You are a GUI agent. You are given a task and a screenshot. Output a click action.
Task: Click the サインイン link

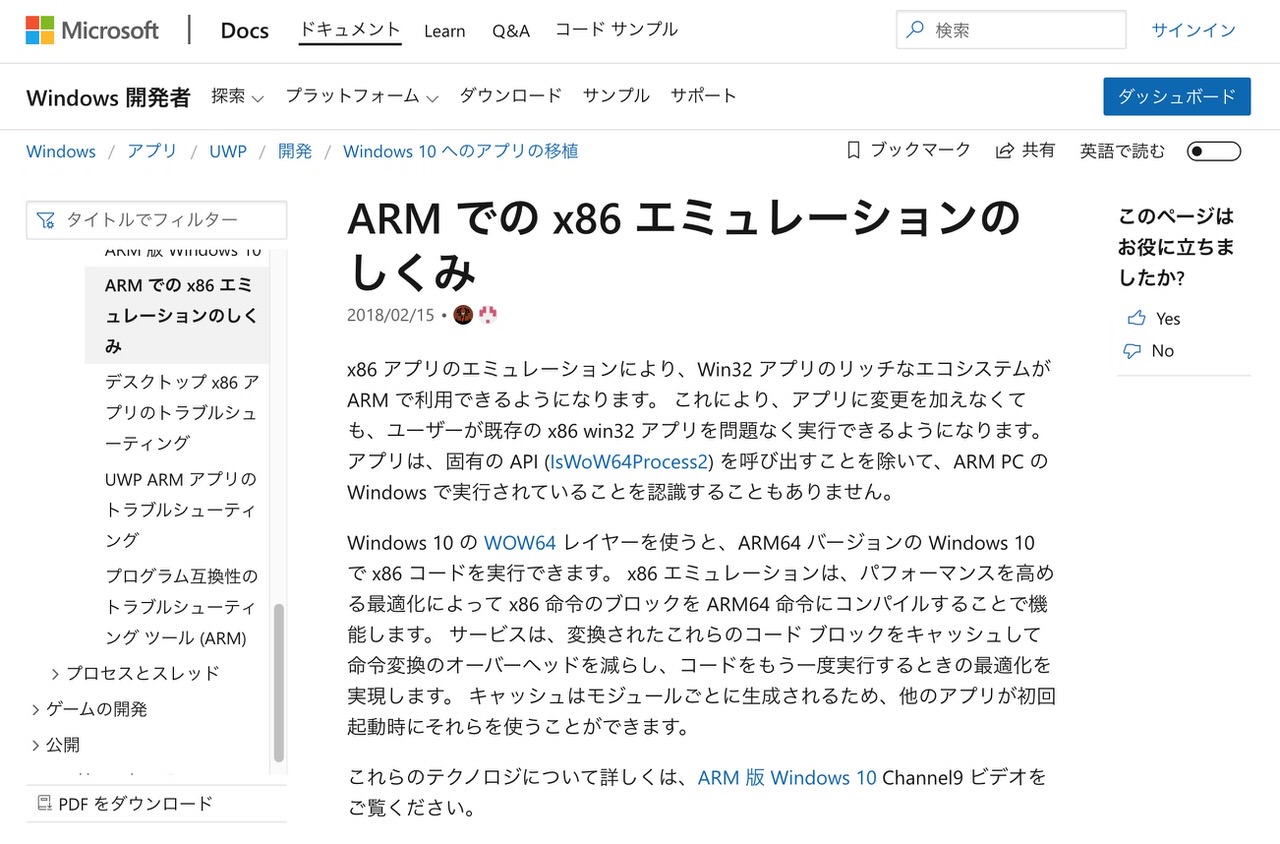(x=1193, y=30)
